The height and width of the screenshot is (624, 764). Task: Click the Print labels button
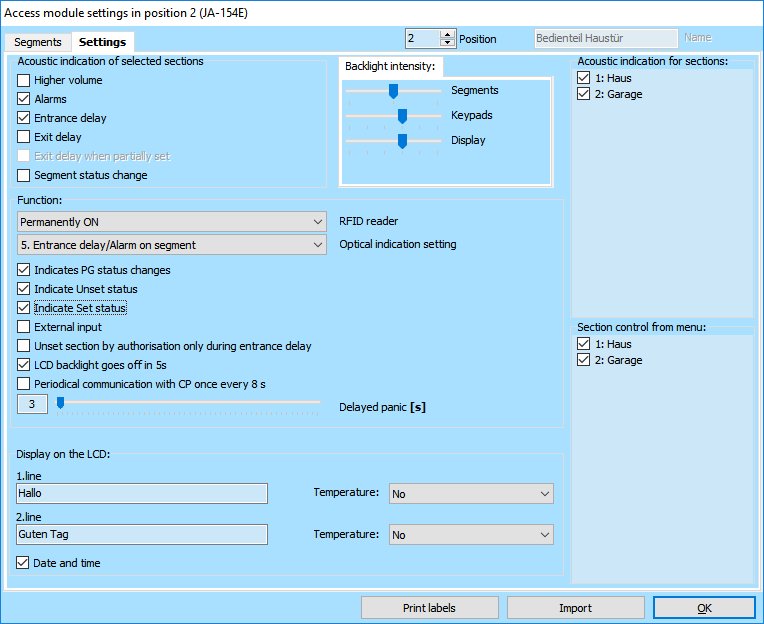coord(428,608)
